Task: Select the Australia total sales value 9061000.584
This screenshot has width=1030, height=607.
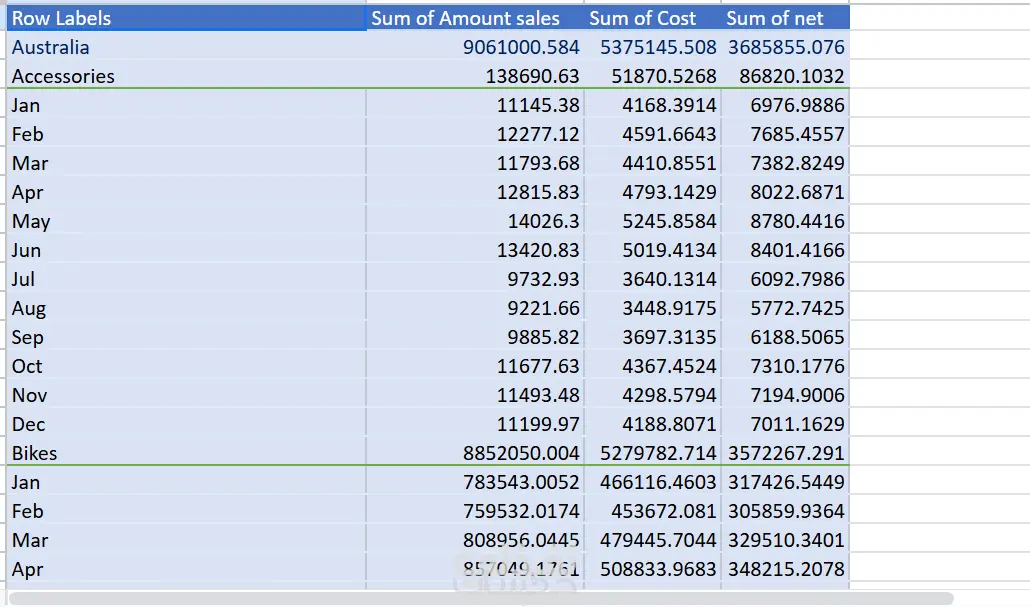Action: [521, 47]
